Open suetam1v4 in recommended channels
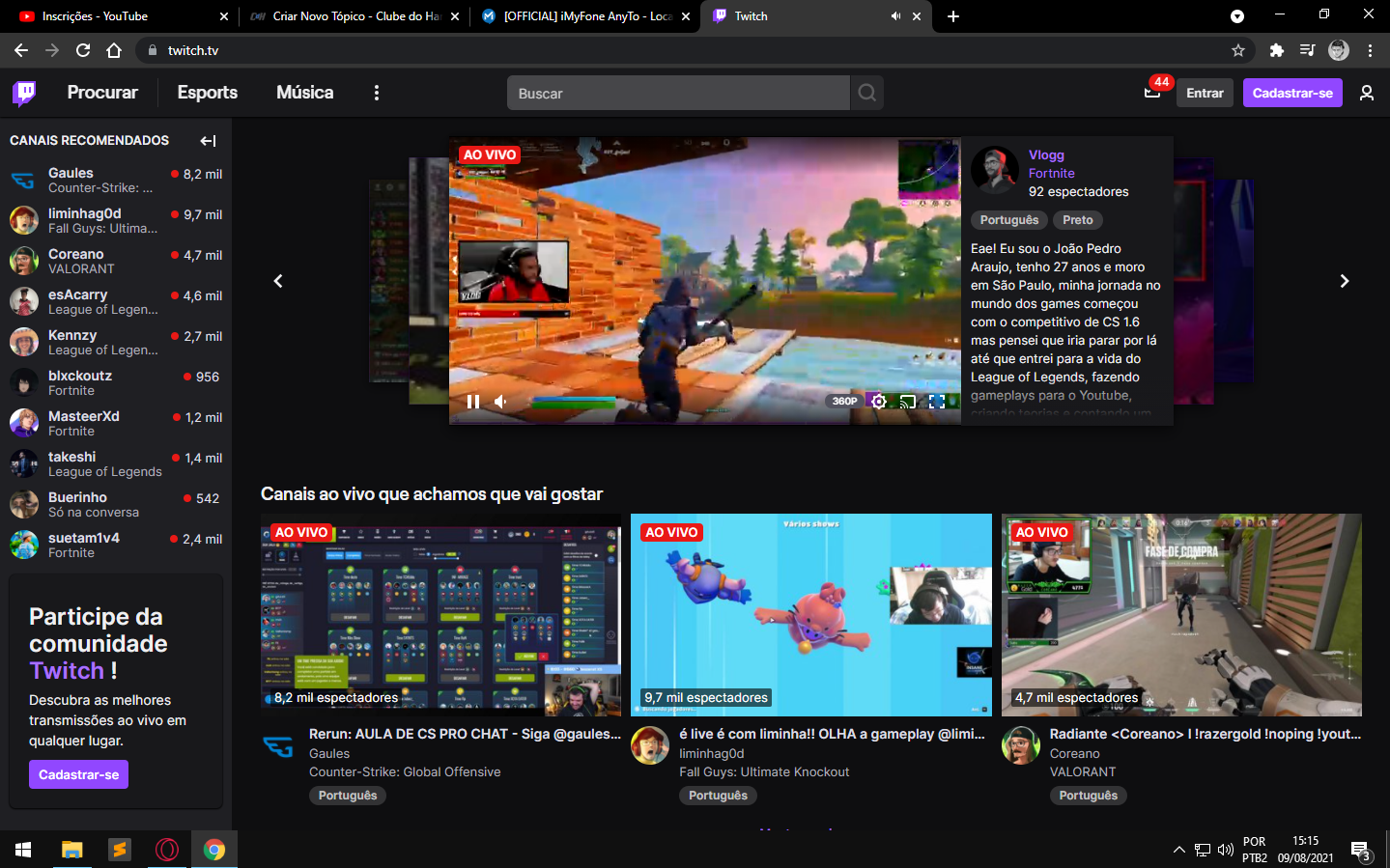 [x=116, y=545]
